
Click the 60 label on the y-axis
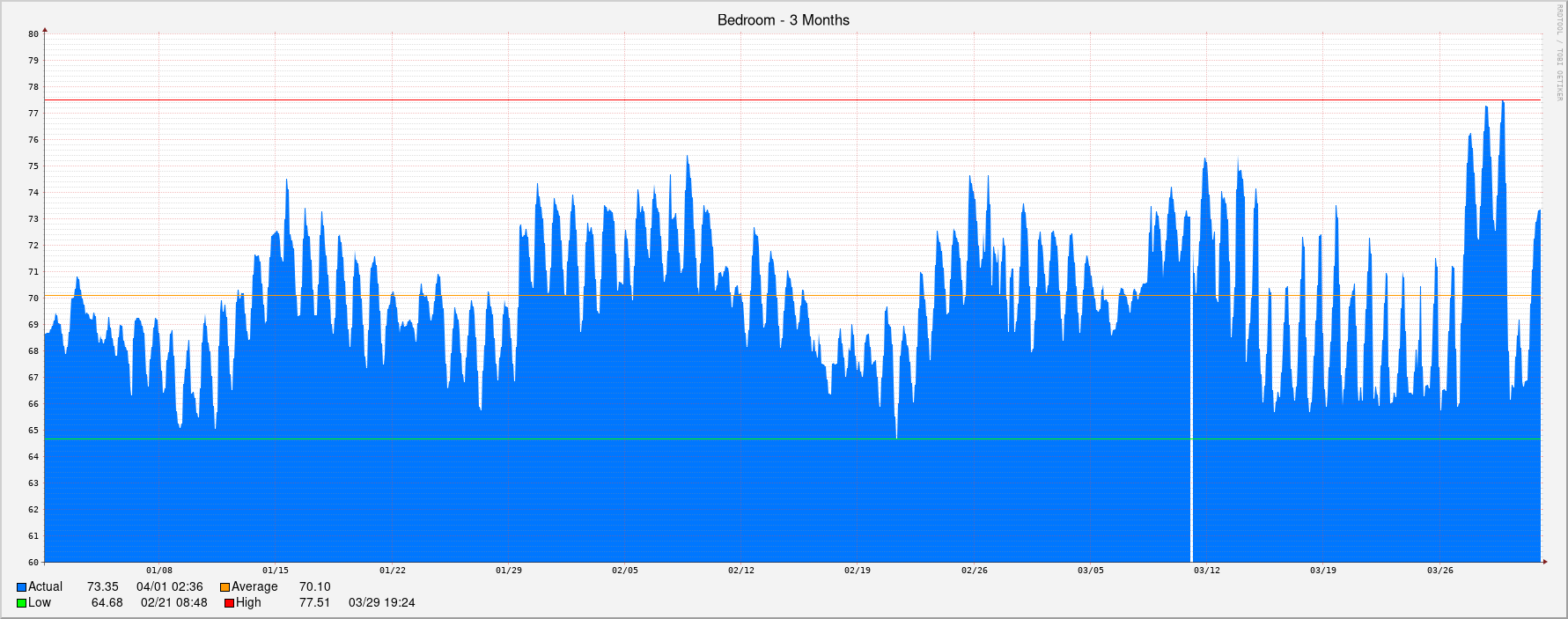click(33, 562)
